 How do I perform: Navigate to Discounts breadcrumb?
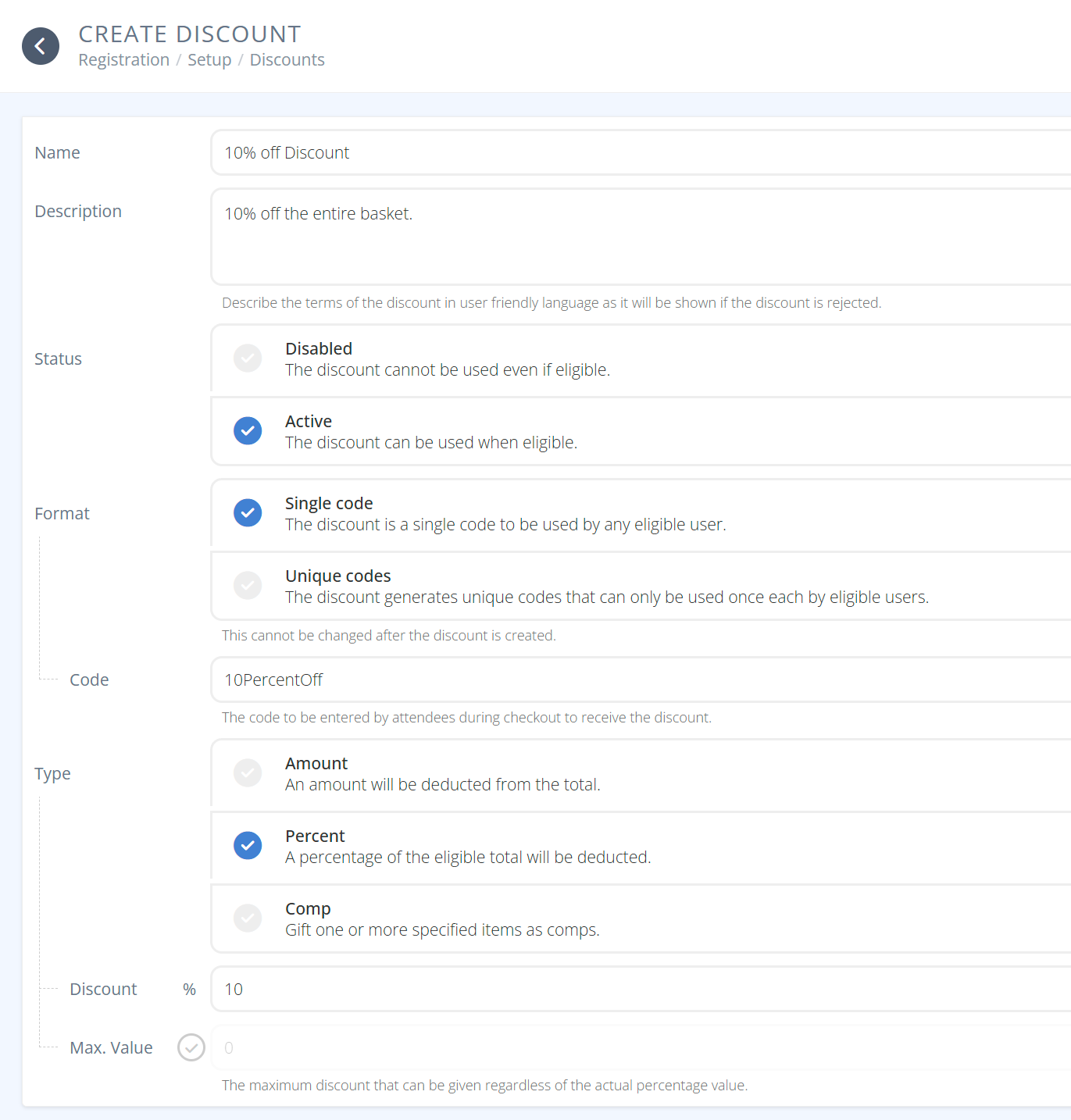pos(287,60)
